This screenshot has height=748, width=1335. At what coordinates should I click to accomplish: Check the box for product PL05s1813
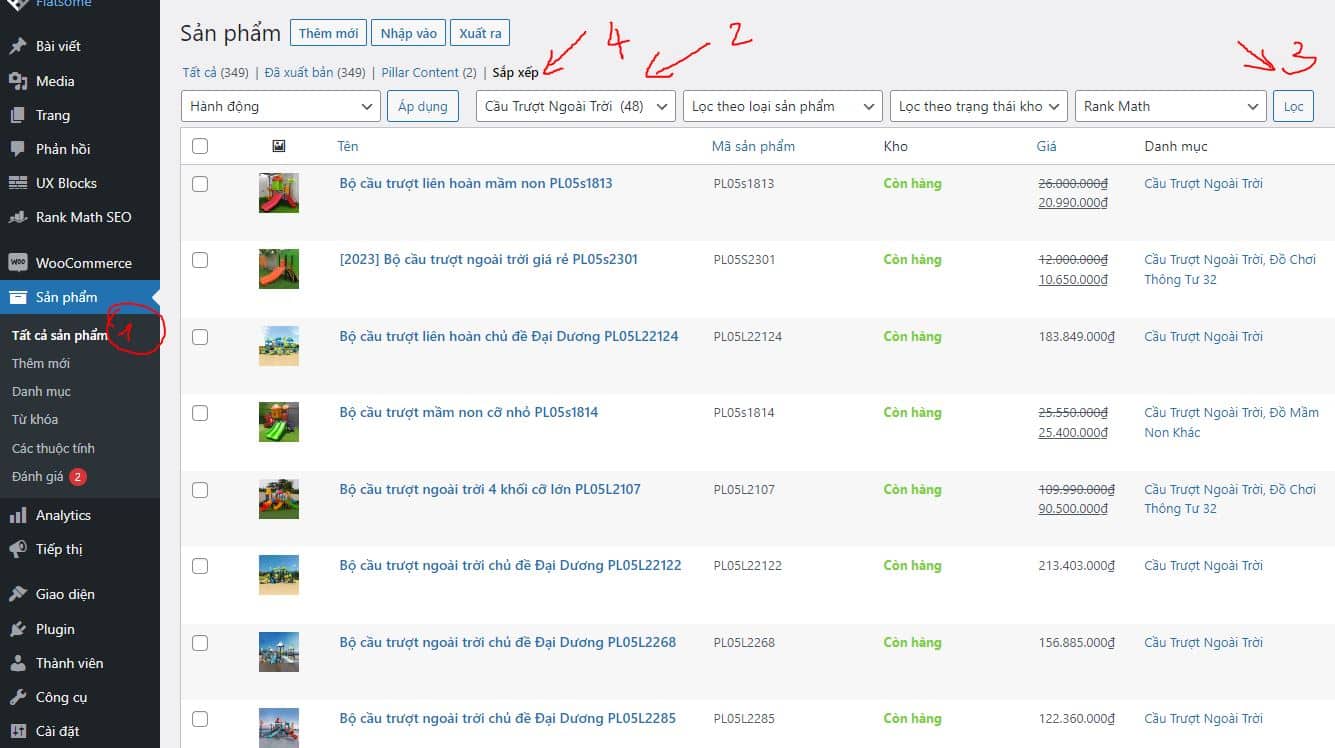pos(200,184)
